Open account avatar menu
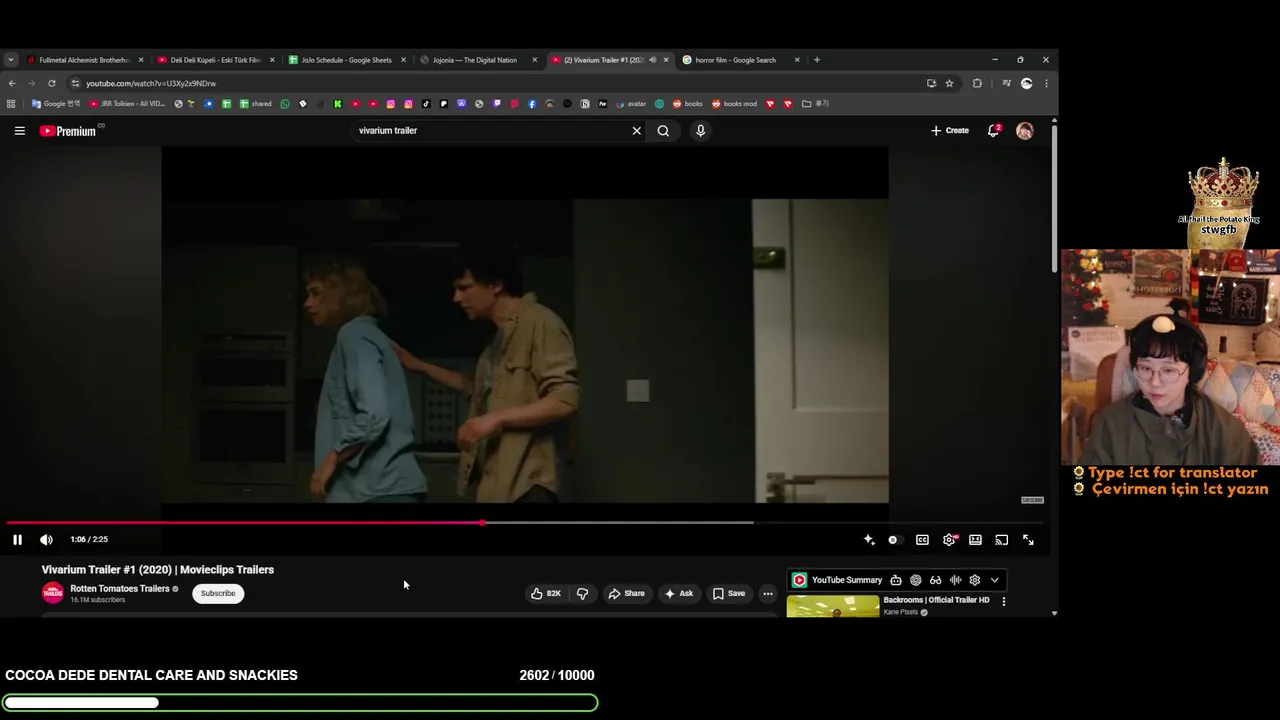The height and width of the screenshot is (720, 1280). [x=1024, y=130]
